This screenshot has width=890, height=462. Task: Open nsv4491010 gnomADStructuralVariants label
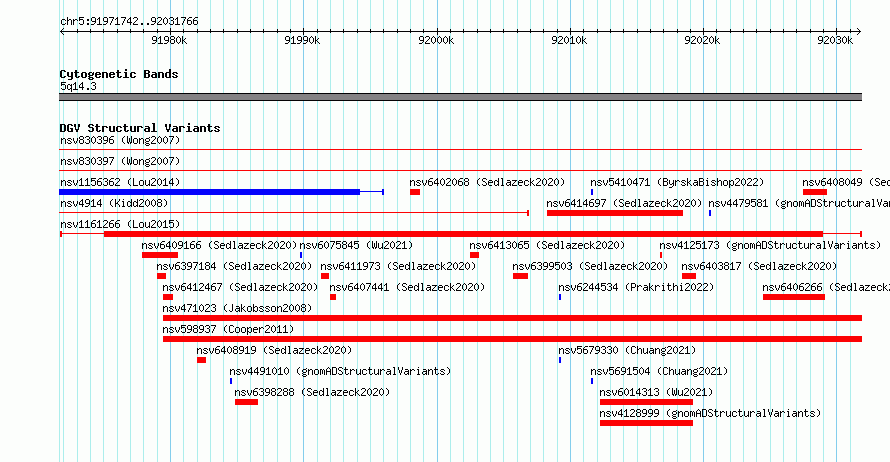(x=340, y=371)
